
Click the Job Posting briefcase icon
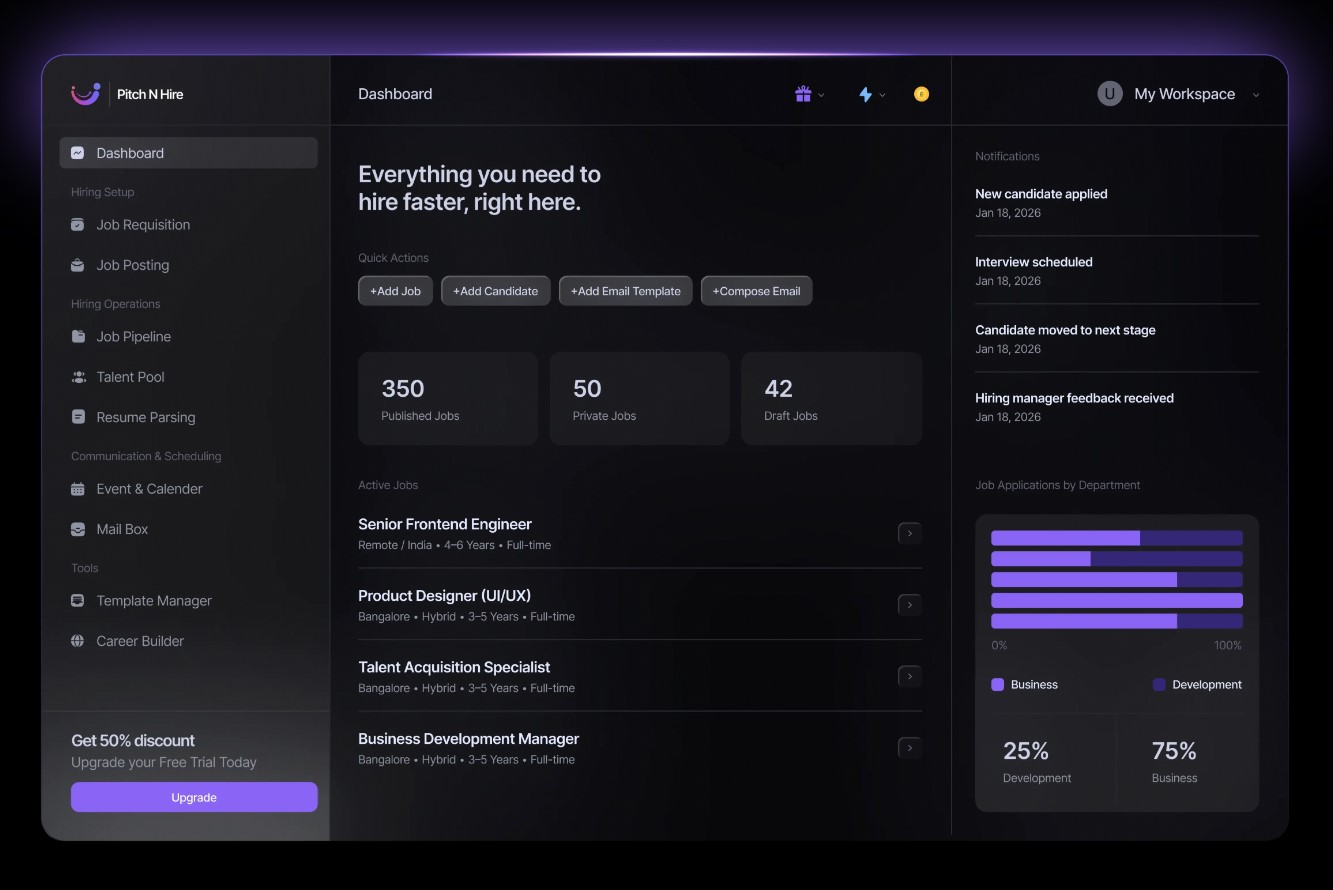click(x=77, y=265)
